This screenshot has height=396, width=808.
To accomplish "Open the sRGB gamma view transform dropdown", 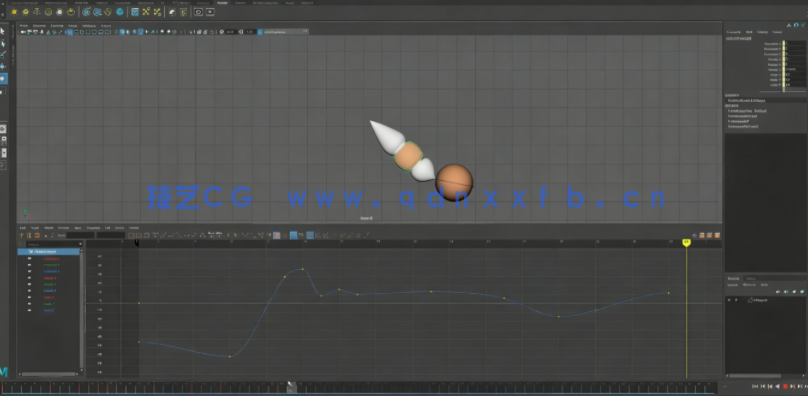I will (x=286, y=32).
